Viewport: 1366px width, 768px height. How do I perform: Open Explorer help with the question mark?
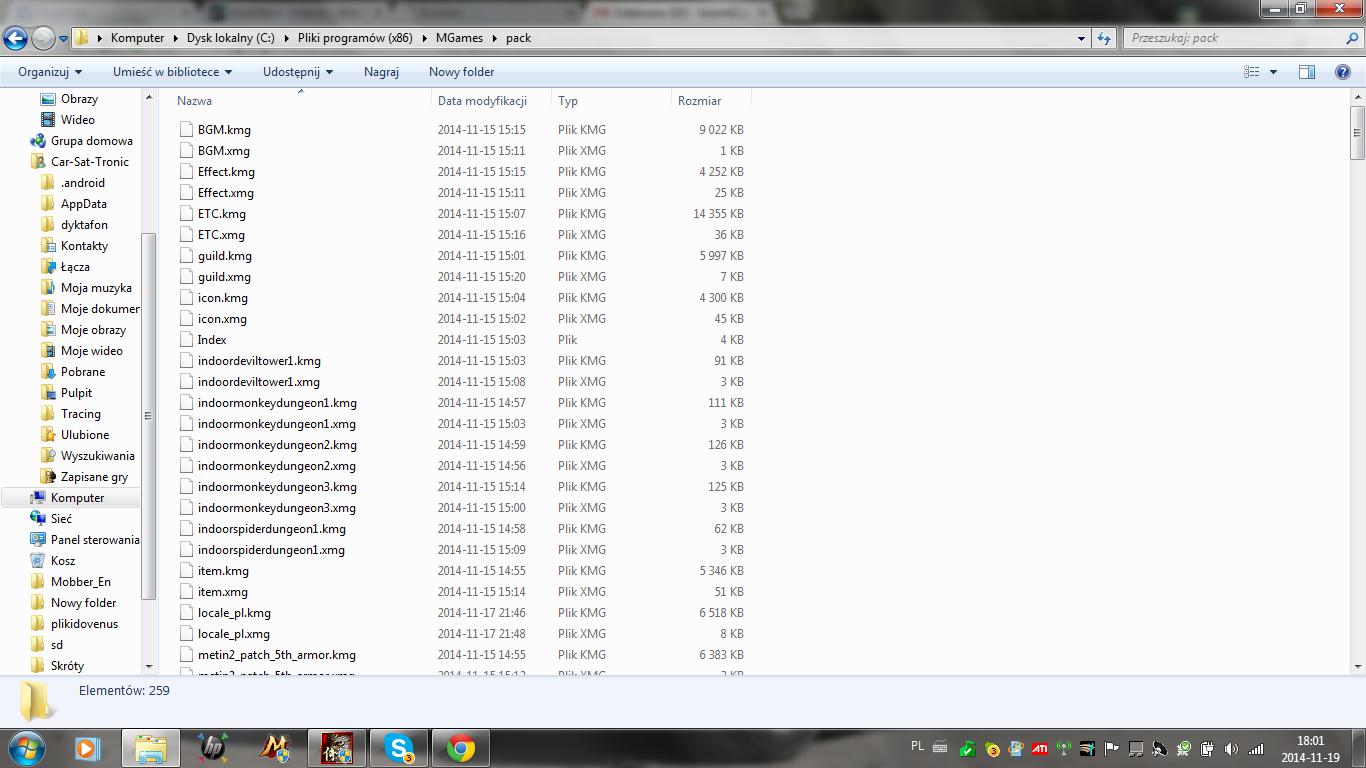pos(1343,72)
